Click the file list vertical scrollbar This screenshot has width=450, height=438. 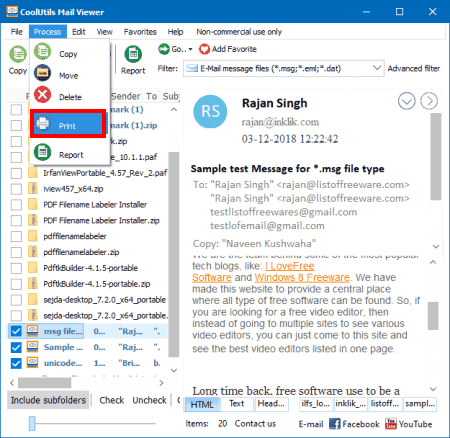174,255
